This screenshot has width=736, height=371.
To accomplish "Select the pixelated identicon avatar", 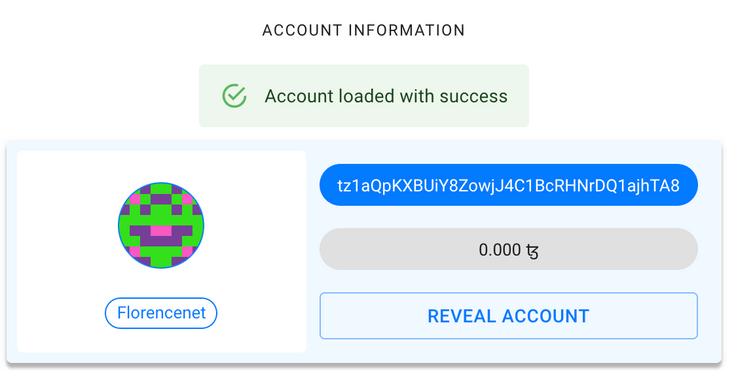I will click(161, 225).
